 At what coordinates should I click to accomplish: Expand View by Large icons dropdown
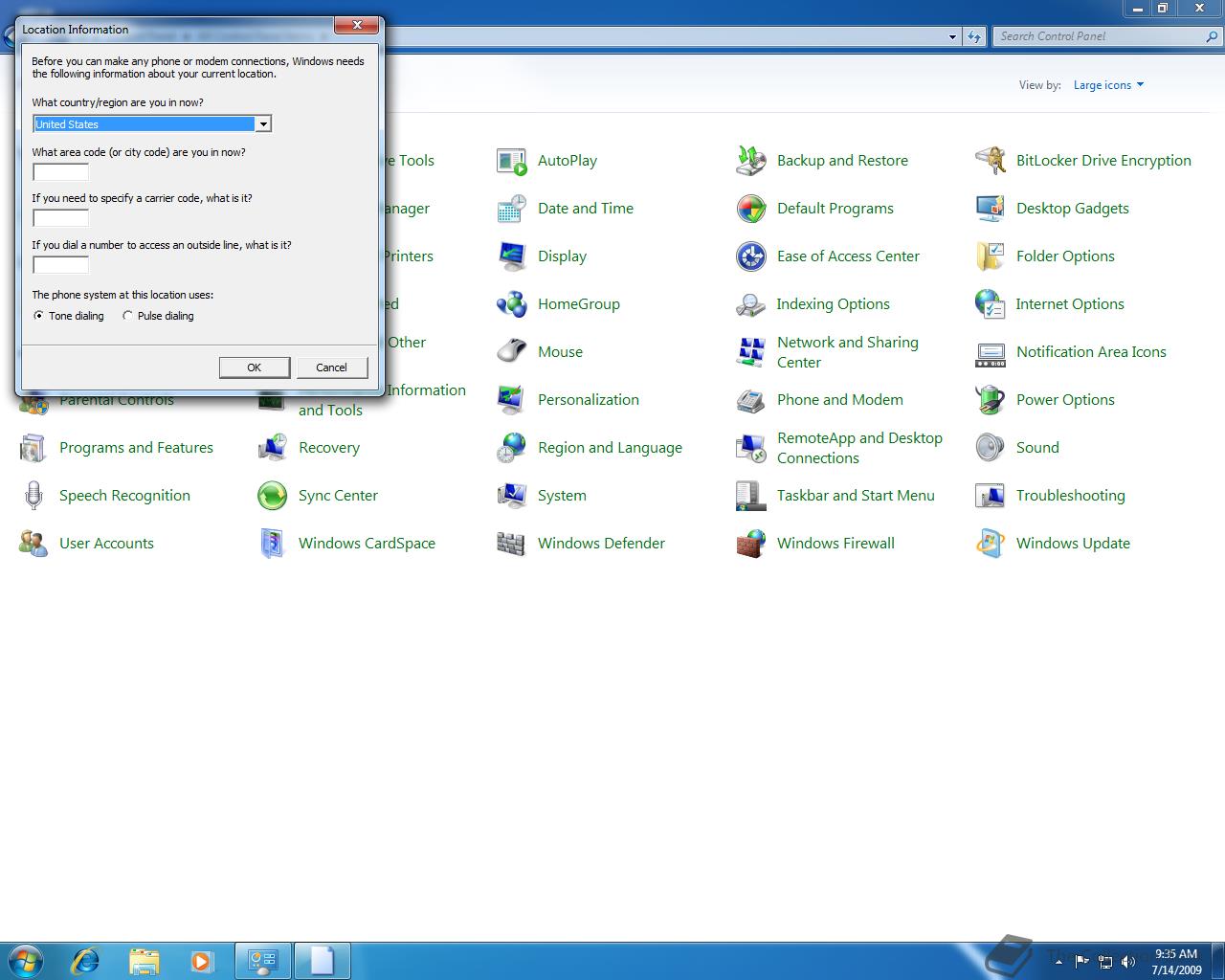pyautogui.click(x=1108, y=85)
